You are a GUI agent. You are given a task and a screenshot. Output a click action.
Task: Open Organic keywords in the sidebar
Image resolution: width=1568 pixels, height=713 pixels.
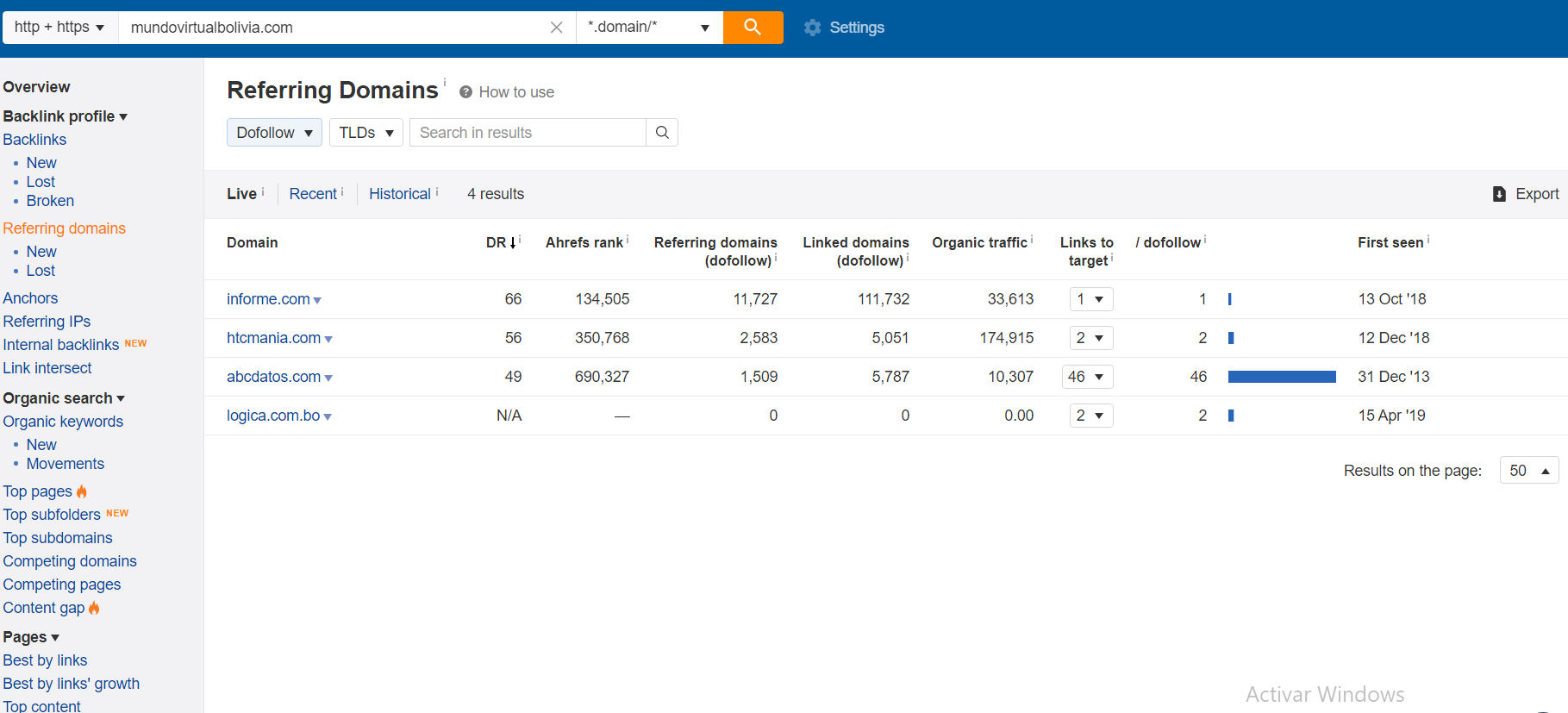coord(63,422)
